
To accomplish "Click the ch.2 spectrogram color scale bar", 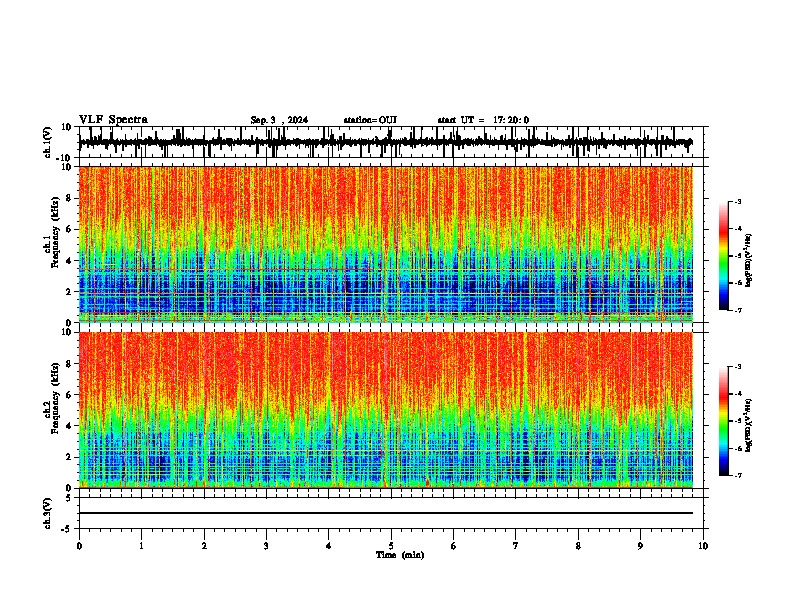I will coord(724,421).
